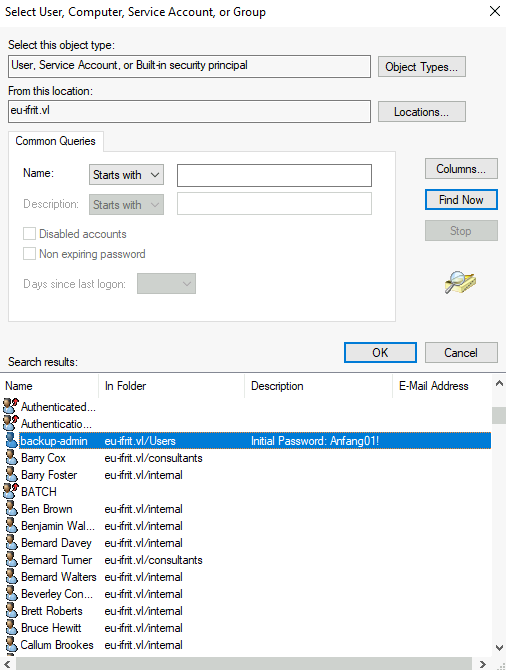Click the Cancel button
The image size is (506, 670).
click(x=461, y=353)
